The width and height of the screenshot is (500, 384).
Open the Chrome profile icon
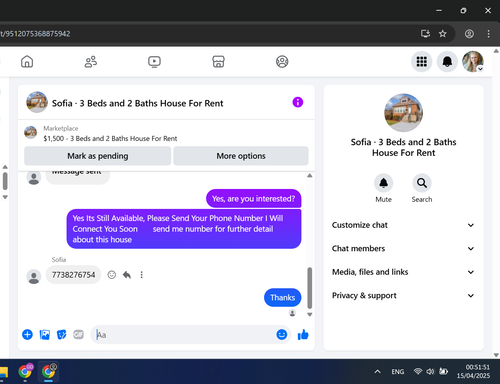469,33
